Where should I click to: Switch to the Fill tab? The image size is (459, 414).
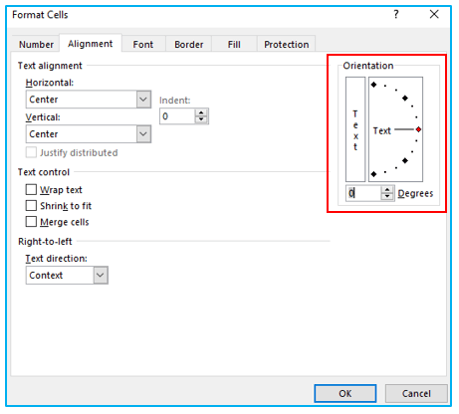pyautogui.click(x=234, y=44)
